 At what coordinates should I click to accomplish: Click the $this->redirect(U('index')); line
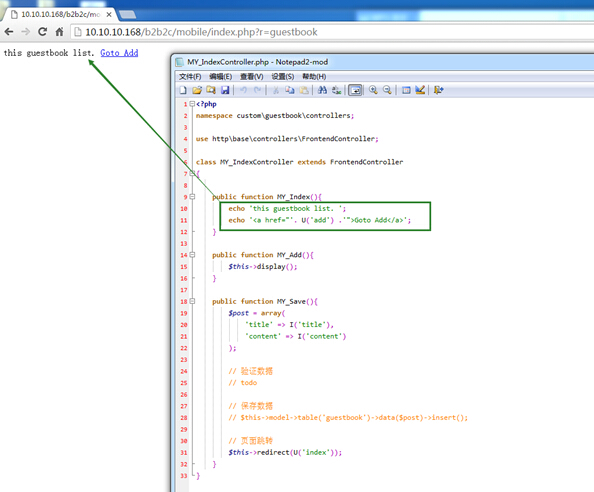click(285, 452)
